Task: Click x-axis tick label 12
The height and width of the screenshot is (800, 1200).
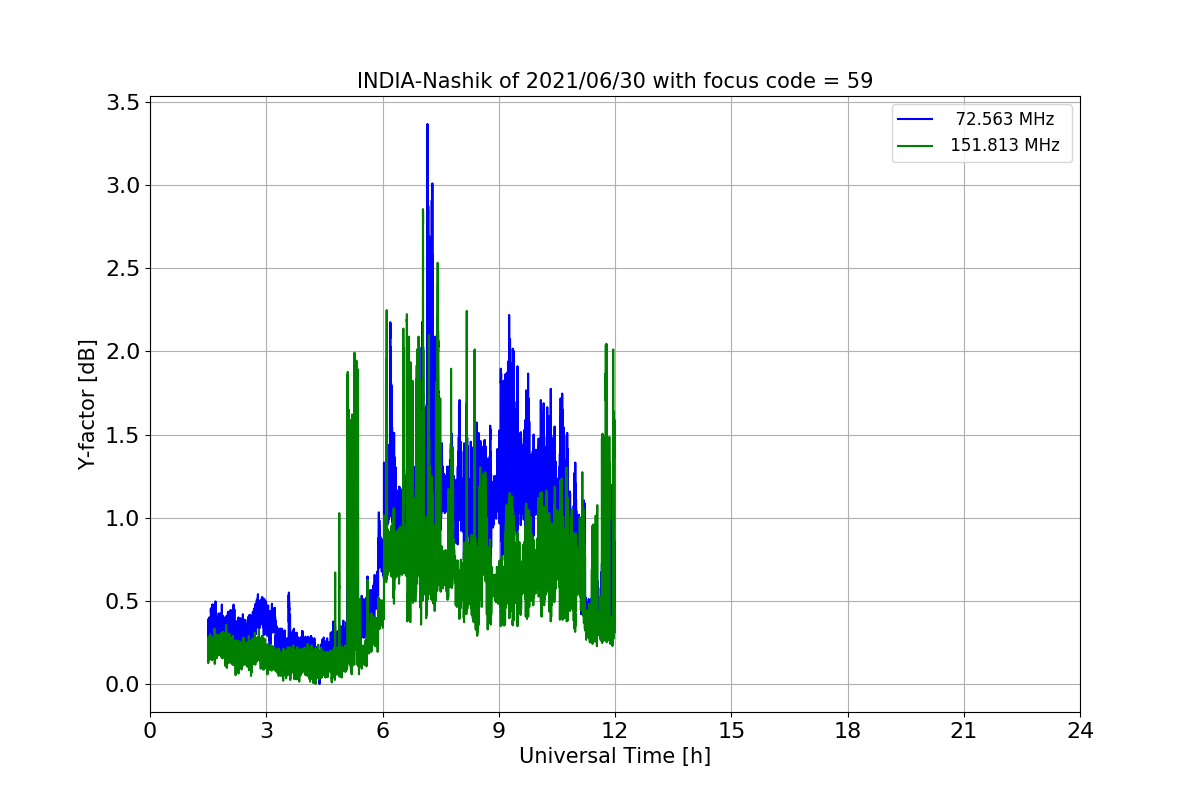Action: [x=615, y=731]
